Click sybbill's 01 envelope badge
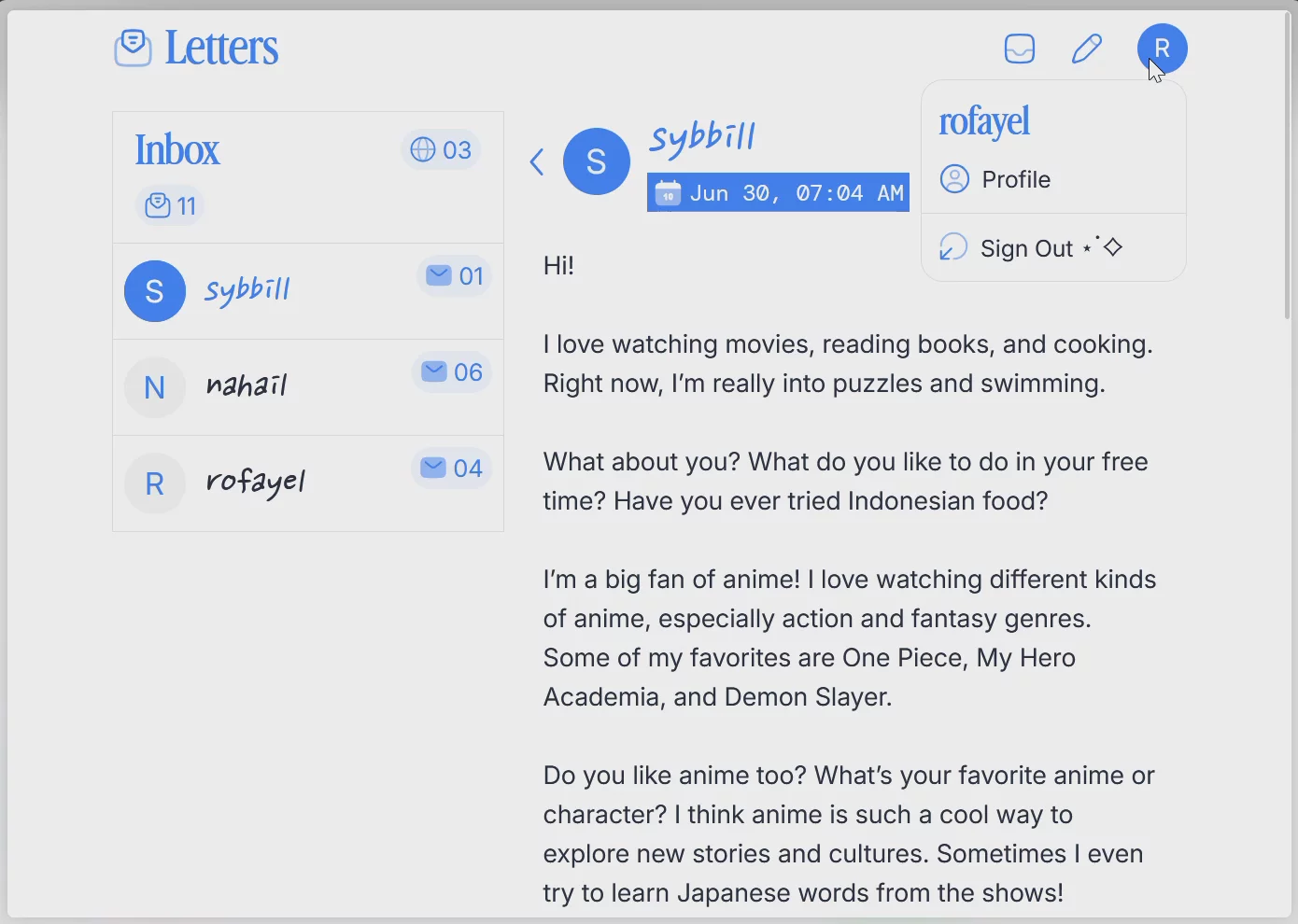1298x924 pixels. coord(455,276)
